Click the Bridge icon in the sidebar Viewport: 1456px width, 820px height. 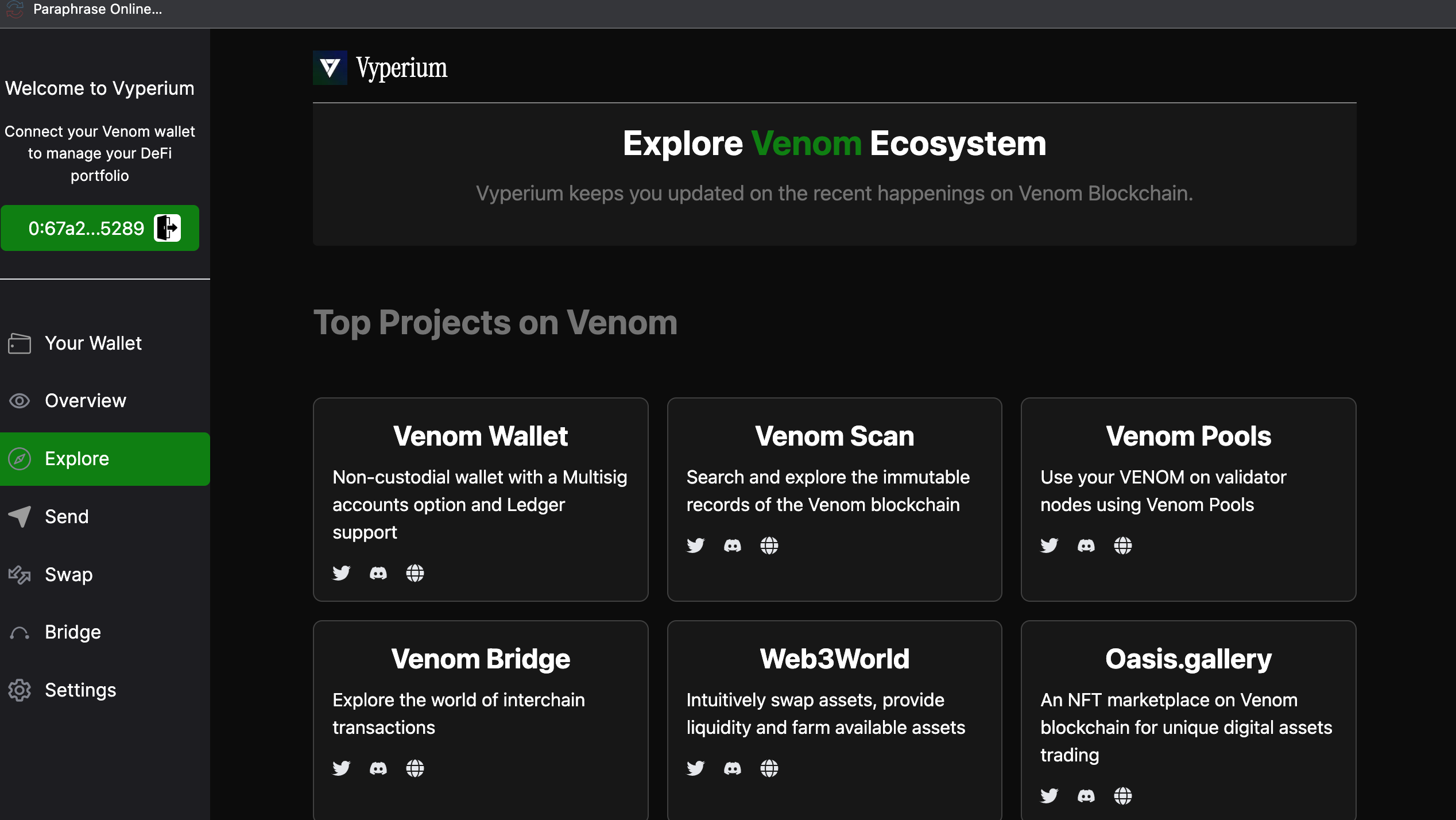click(x=19, y=632)
